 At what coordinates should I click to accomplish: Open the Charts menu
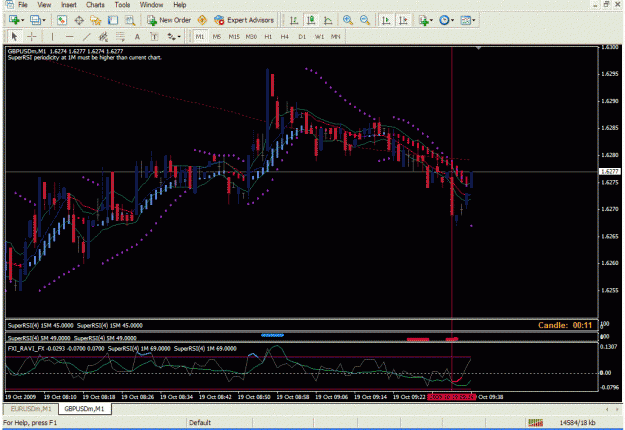tap(95, 5)
